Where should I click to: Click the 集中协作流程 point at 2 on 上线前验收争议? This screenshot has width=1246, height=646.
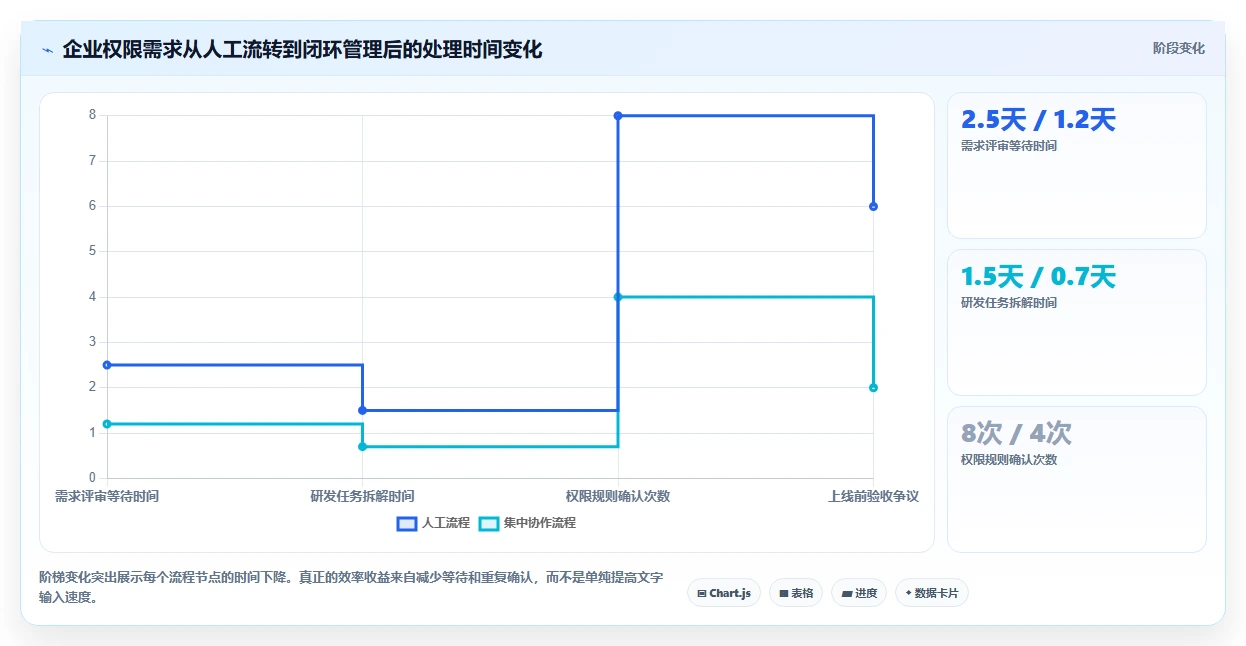pyautogui.click(x=873, y=387)
